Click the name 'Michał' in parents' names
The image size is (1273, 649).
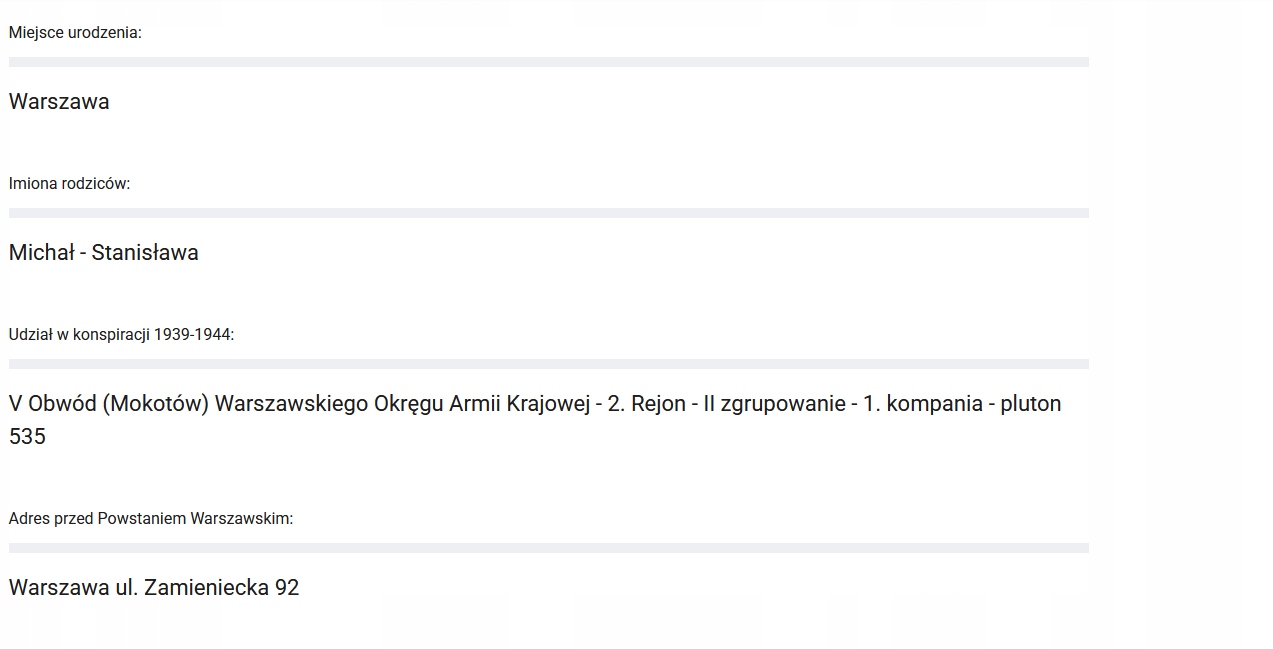(41, 253)
